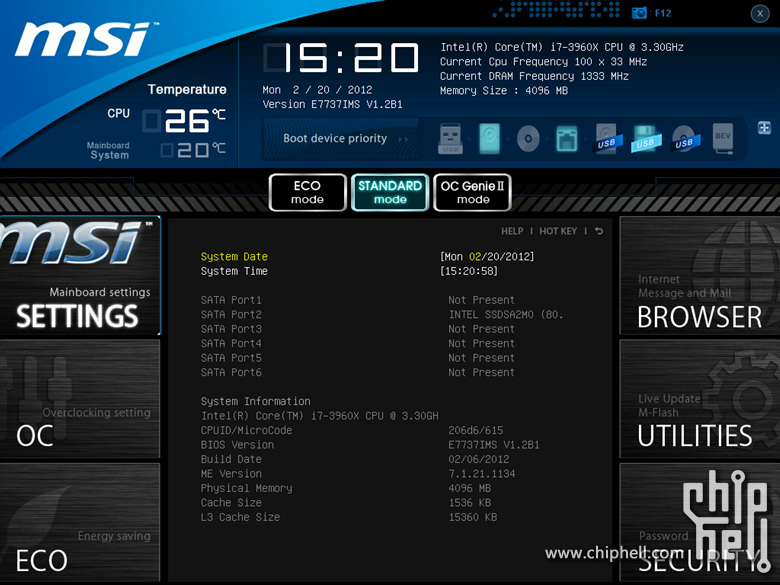Select the USB key boot device icon
Image resolution: width=780 pixels, height=585 pixels.
pos(450,139)
